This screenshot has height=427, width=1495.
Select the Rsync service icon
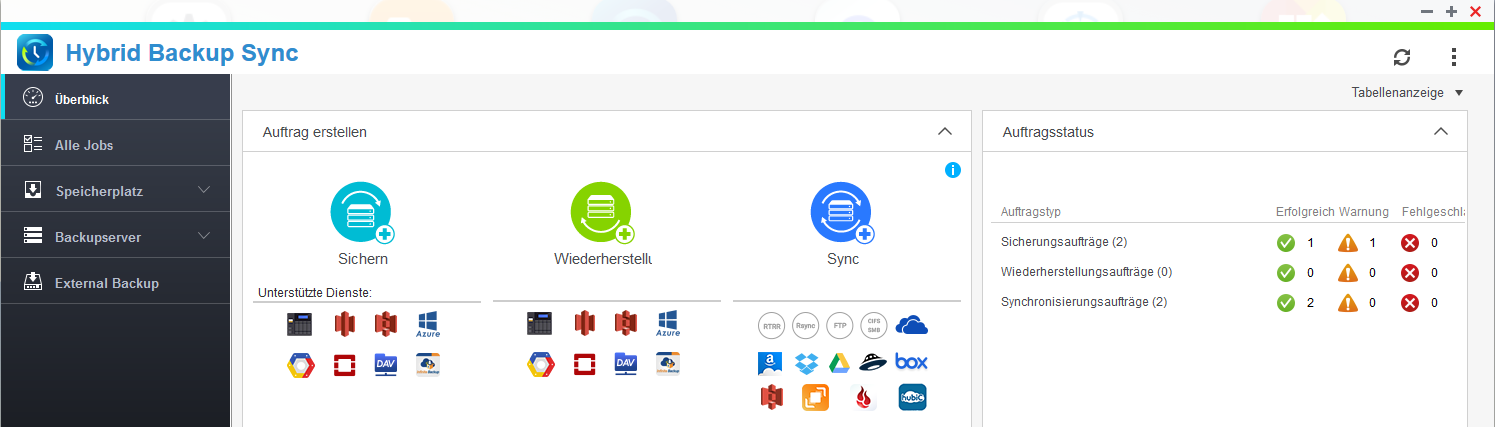click(x=805, y=325)
